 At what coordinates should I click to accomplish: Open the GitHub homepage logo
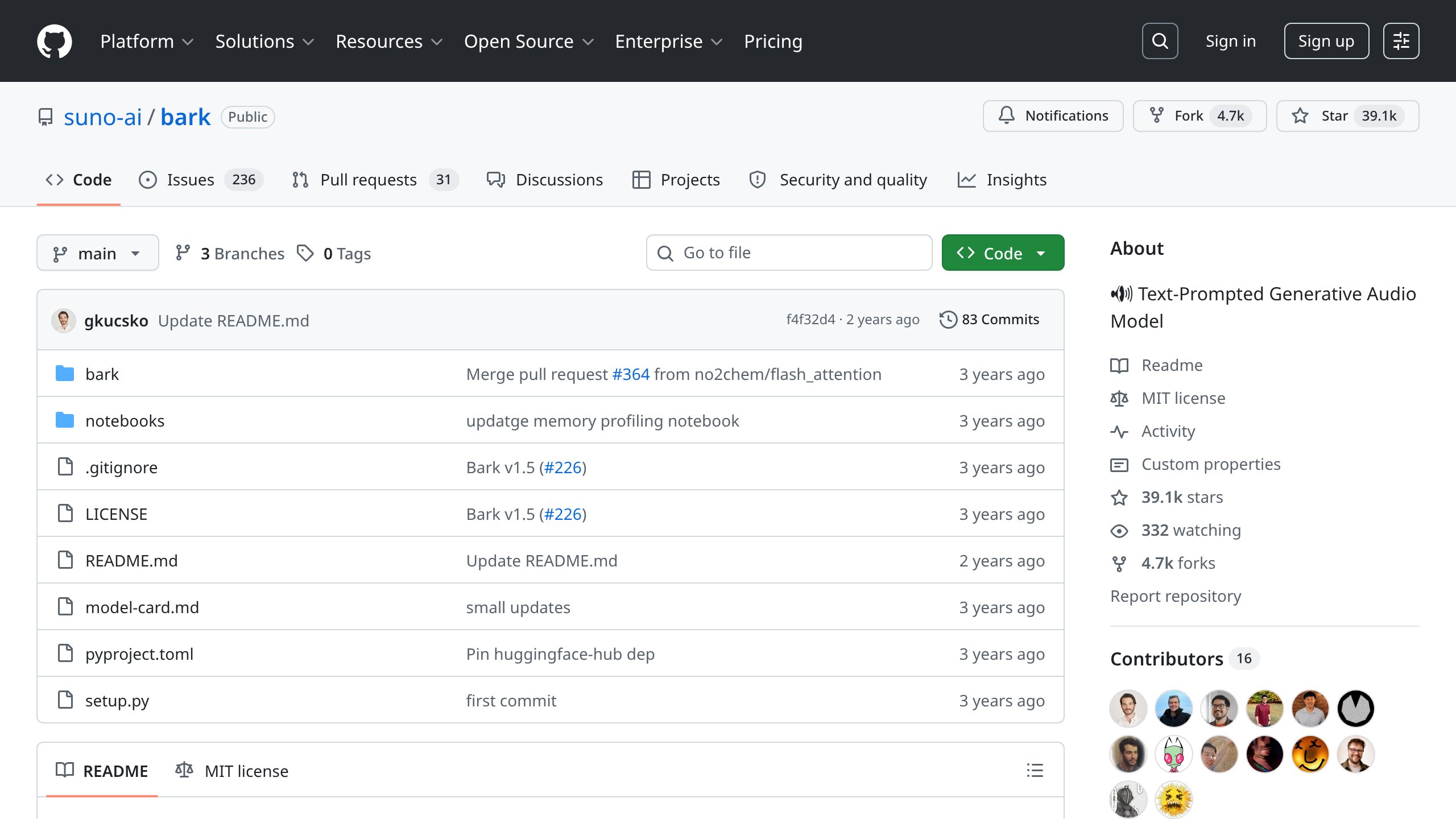click(x=55, y=41)
